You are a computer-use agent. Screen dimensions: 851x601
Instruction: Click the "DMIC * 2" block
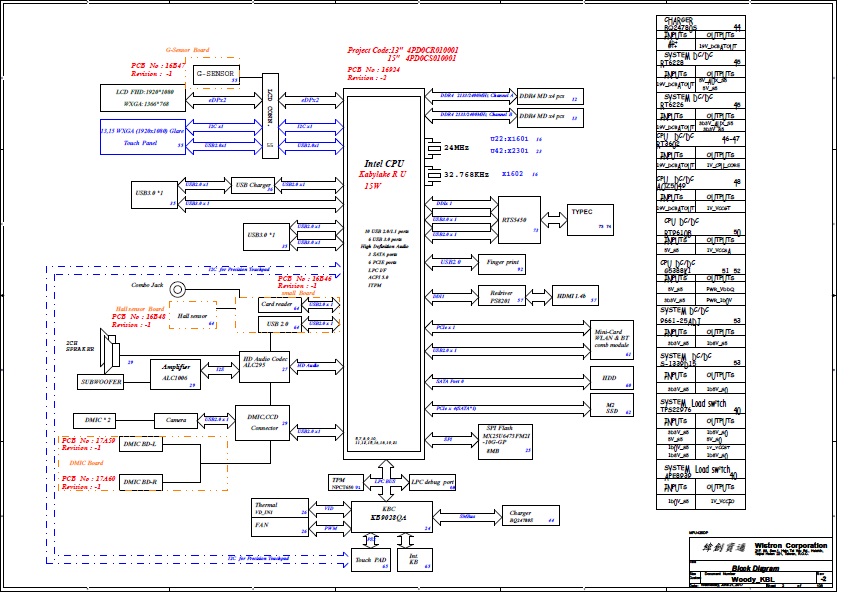pyautogui.click(x=94, y=420)
